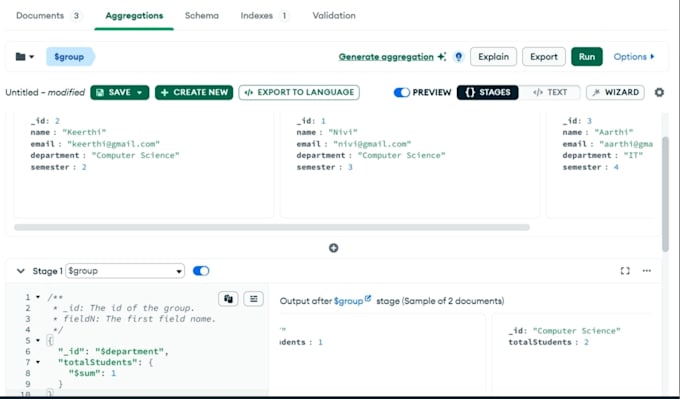Click the name value "Keerthi"
Screen dimensions: 680x399
tap(84, 132)
